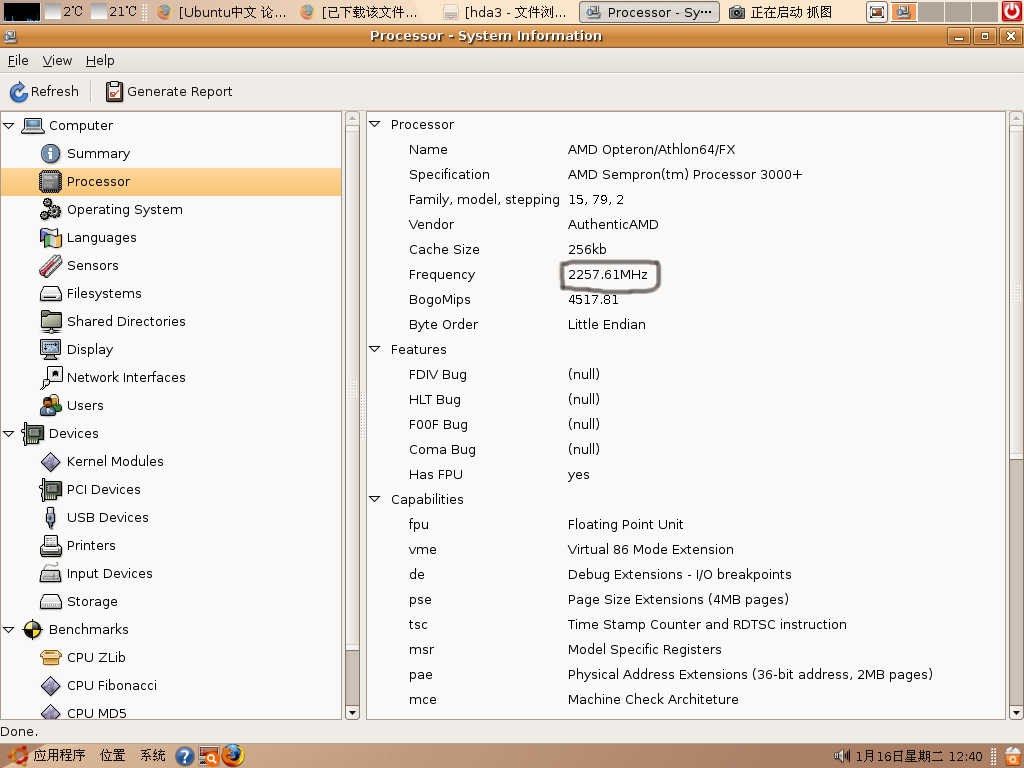Open the 位置 places menu
The width and height of the screenshot is (1024, 768).
[x=112, y=756]
